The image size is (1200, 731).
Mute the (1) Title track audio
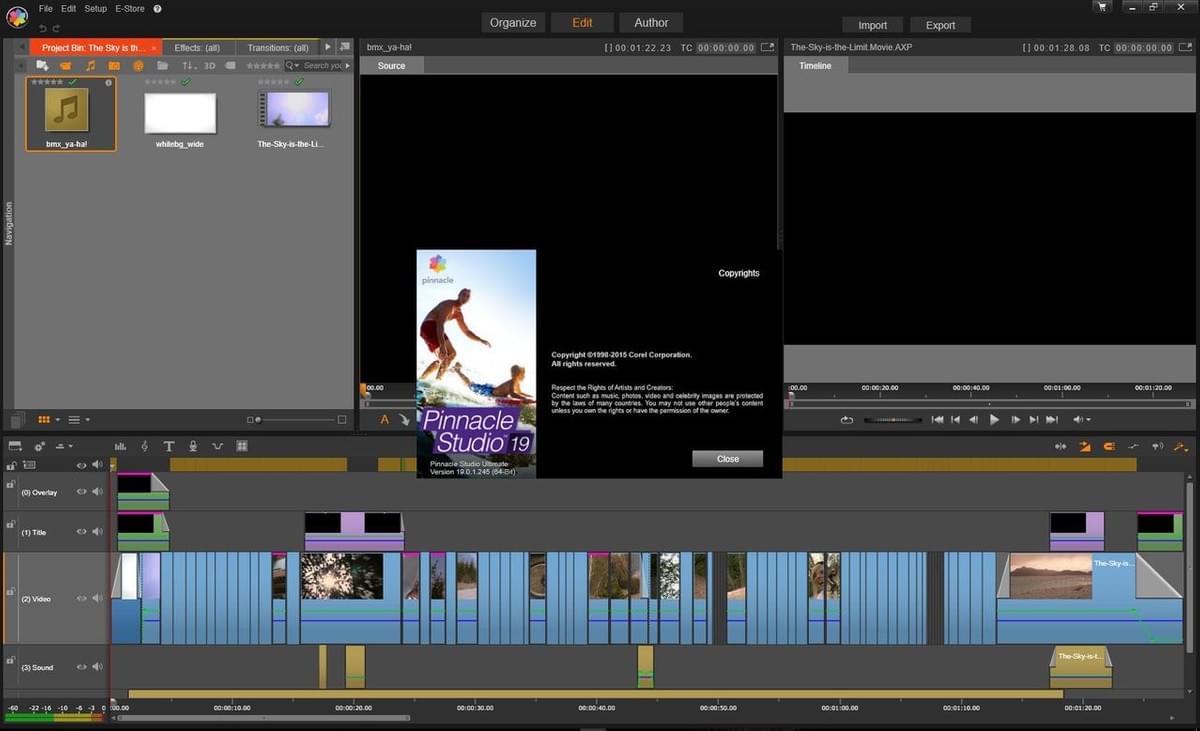click(98, 532)
